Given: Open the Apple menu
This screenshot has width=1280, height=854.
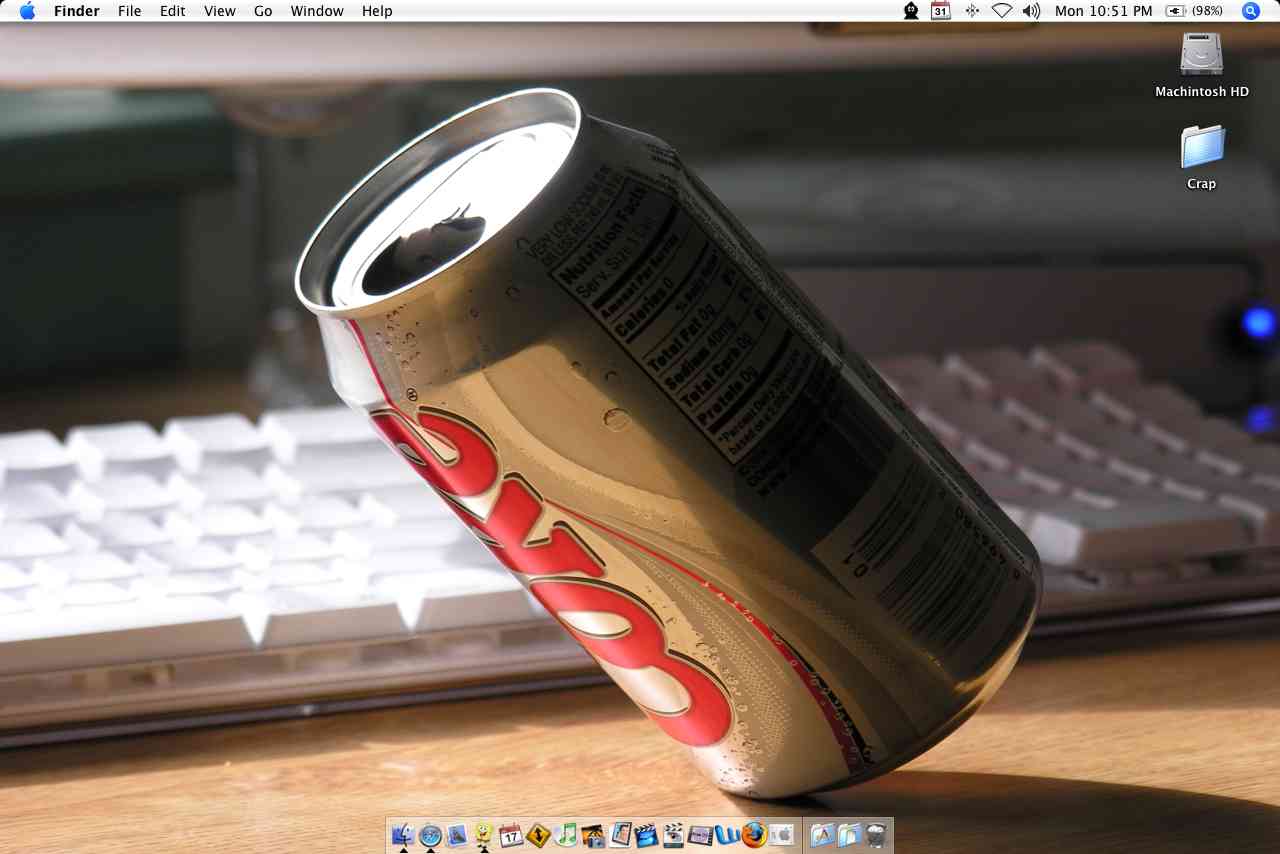Looking at the screenshot, I should click(x=27, y=11).
